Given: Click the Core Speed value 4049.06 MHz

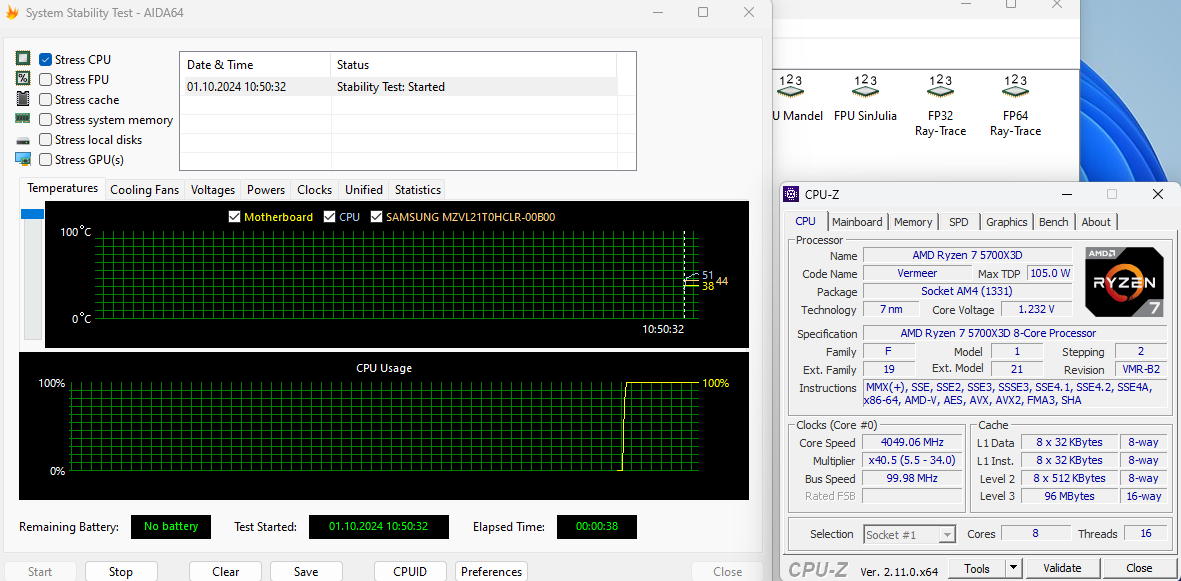Looking at the screenshot, I should click(912, 442).
